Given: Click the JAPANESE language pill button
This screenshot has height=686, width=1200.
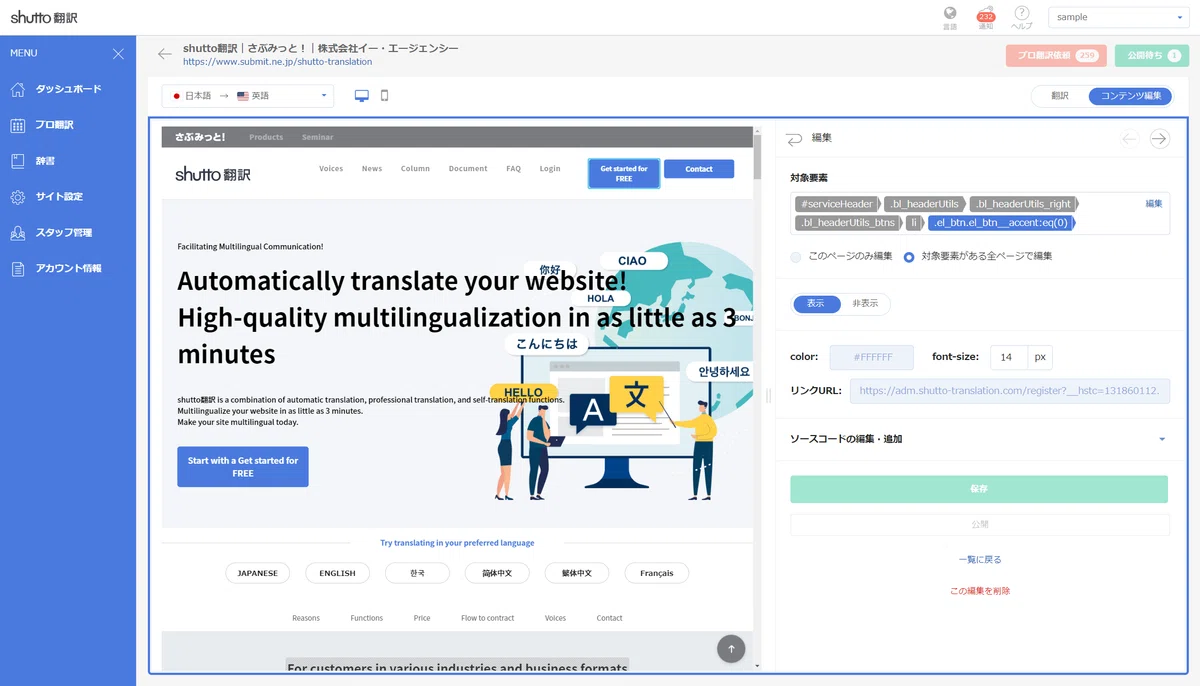Looking at the screenshot, I should (x=258, y=573).
